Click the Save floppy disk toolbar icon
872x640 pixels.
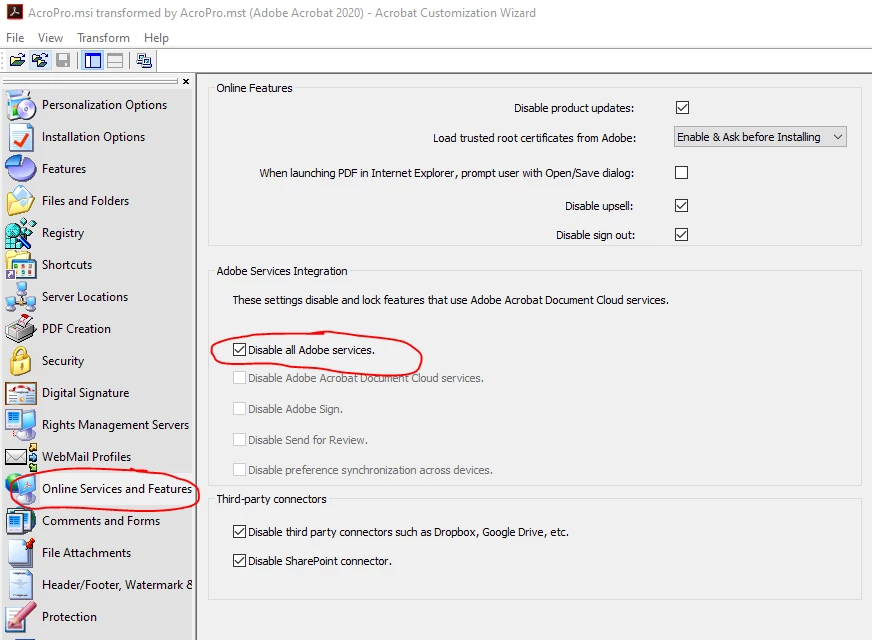(x=63, y=60)
